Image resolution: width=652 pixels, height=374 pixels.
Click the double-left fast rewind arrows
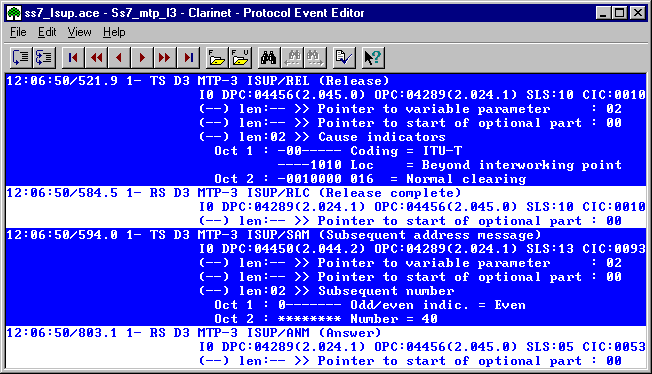(96, 57)
